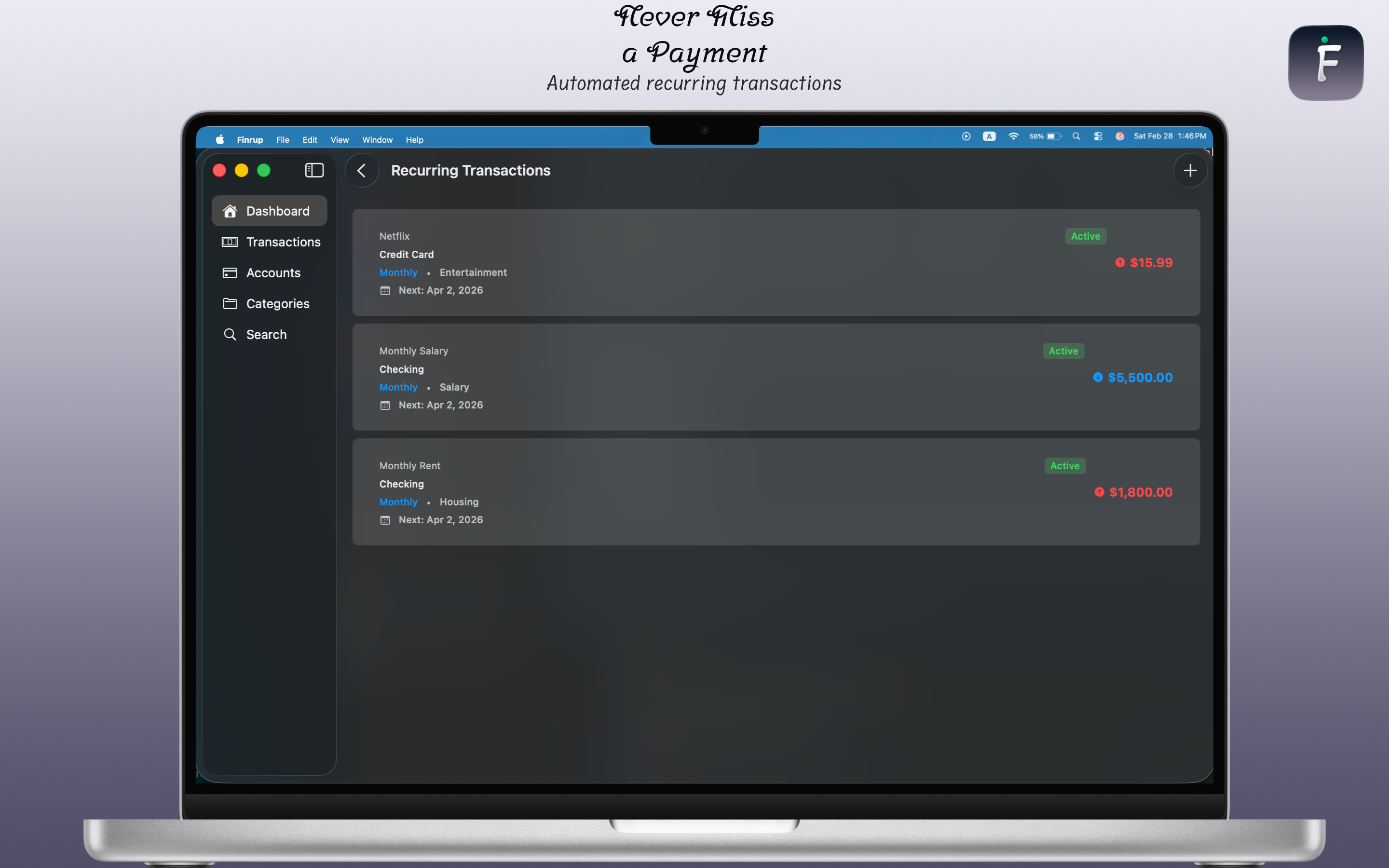
Task: Open the Finrup app menu
Action: tap(250, 139)
